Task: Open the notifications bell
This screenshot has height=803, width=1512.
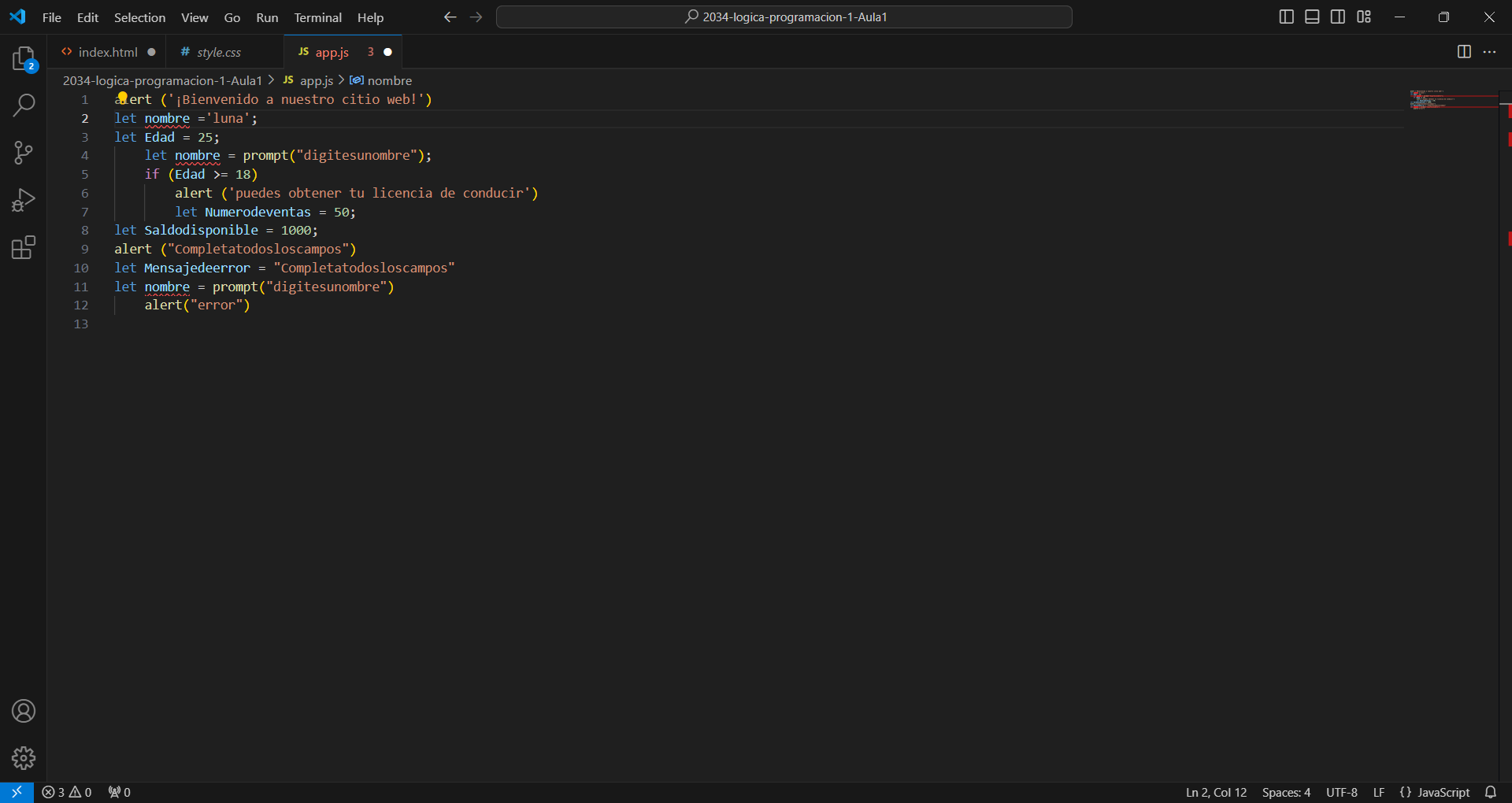Action: [1490, 792]
